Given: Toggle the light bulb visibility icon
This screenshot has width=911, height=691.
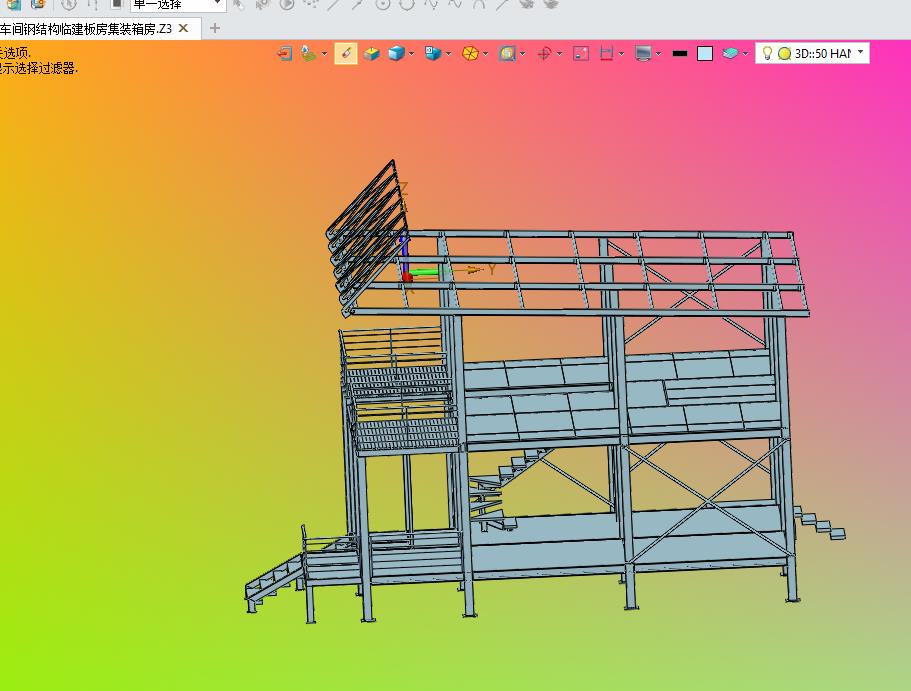Looking at the screenshot, I should click(x=767, y=53).
